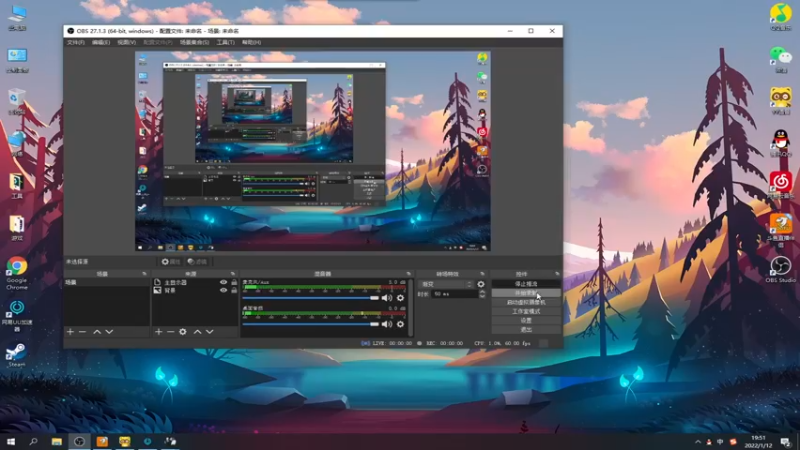The image size is (800, 450).
Task: Click the mixer panel vertical scrollbar
Action: [410, 307]
